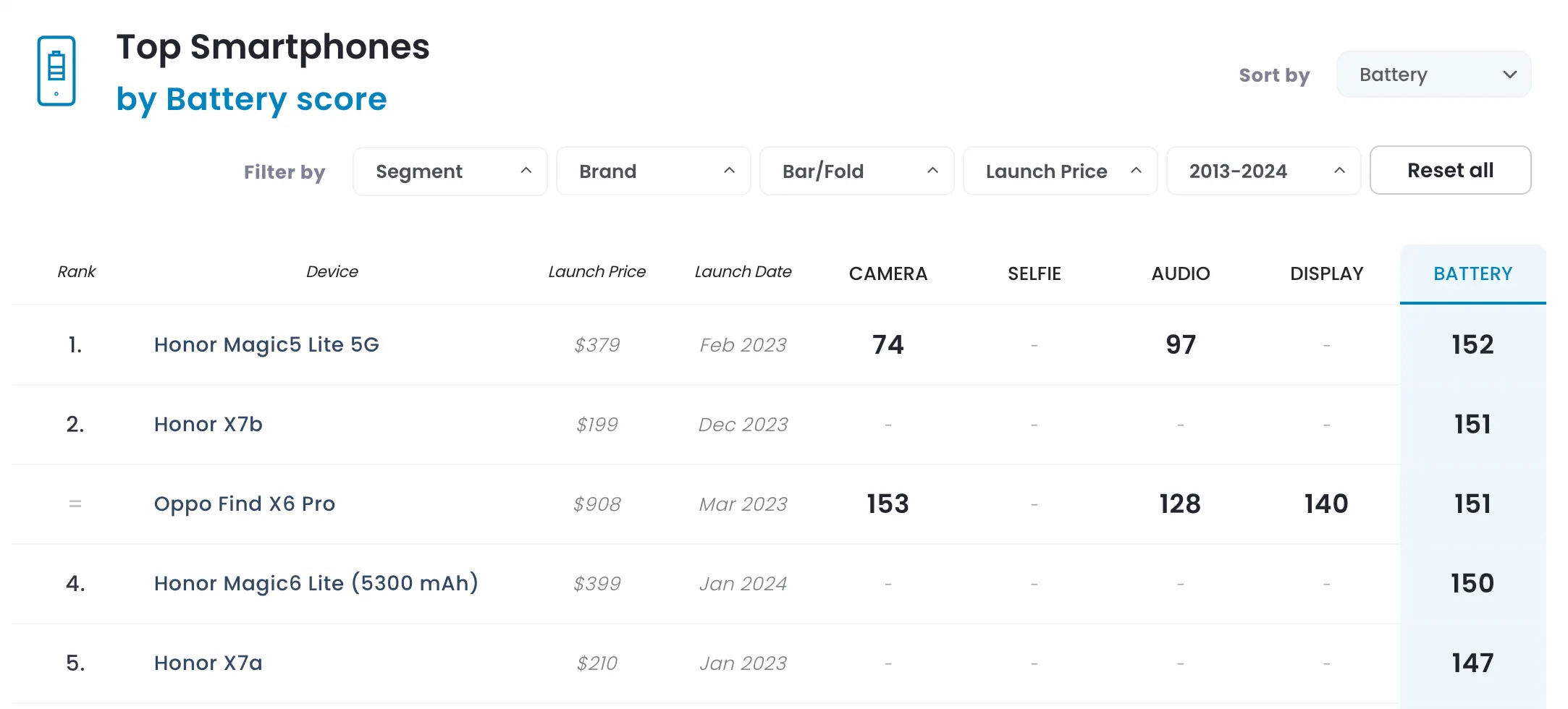Screen dimensions: 1568x709
Task: Select the BATTERY column tab
Action: tap(1472, 273)
